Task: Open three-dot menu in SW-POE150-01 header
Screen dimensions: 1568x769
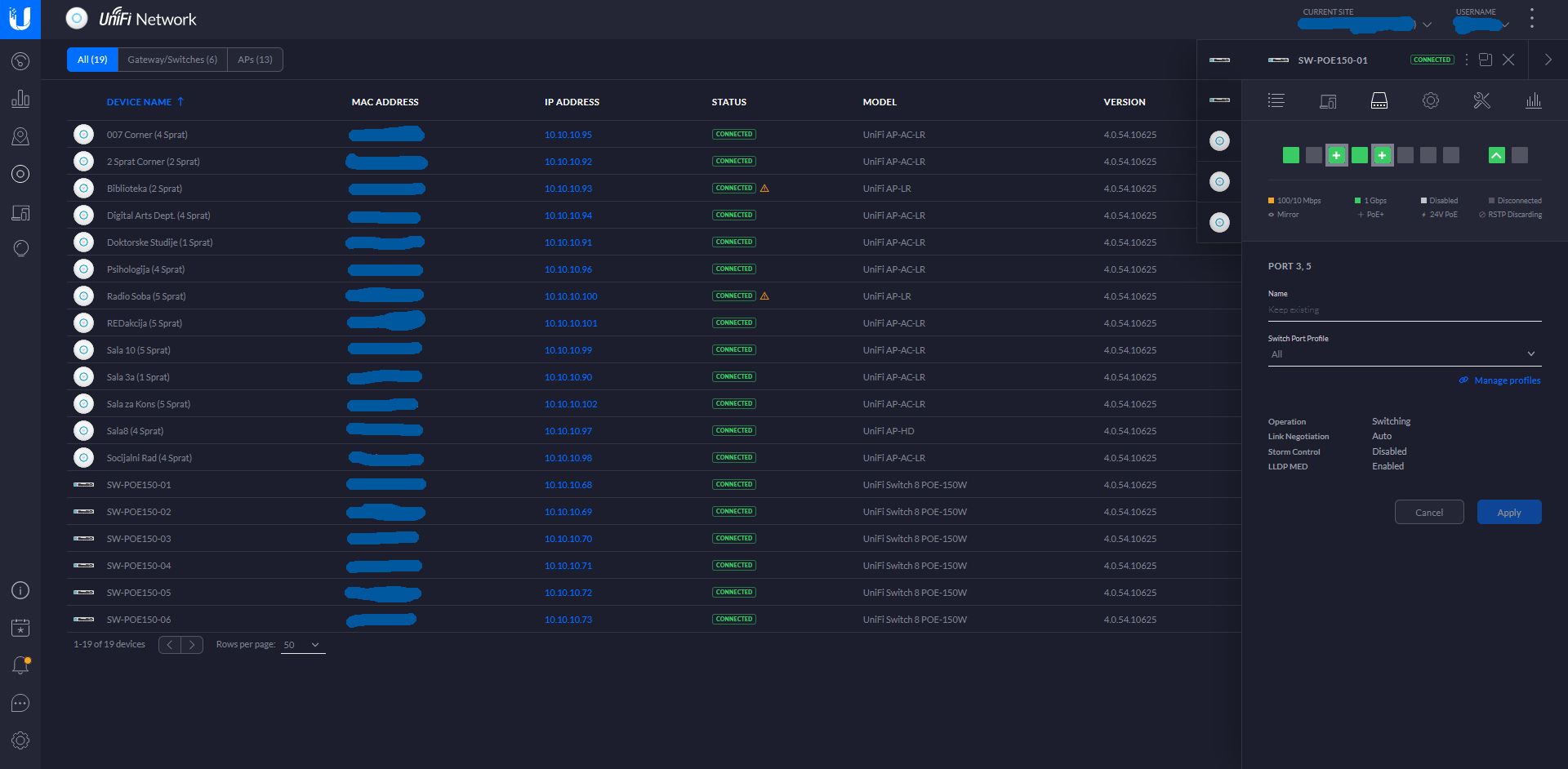Action: [1467, 60]
